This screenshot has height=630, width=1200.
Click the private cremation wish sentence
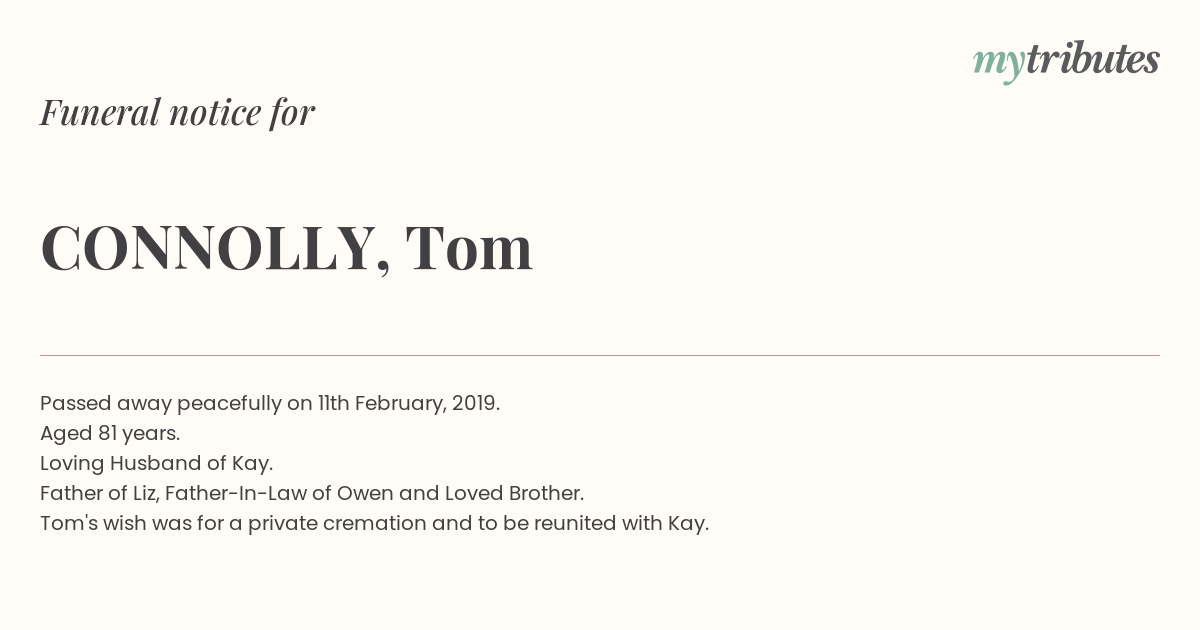(x=374, y=523)
